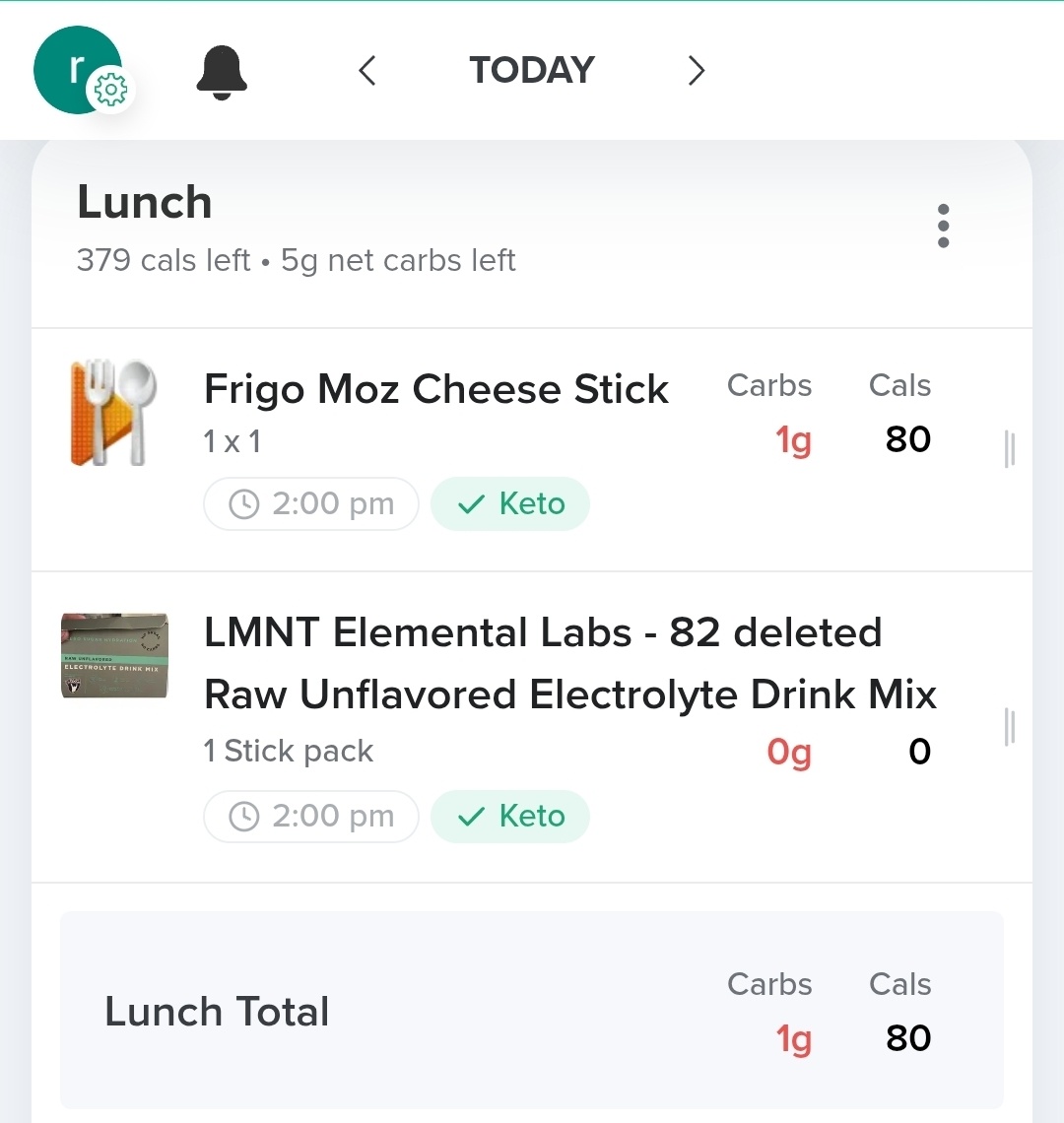Image resolution: width=1064 pixels, height=1123 pixels.
Task: Tap the 1 Stick pack serving size
Action: [x=288, y=752]
